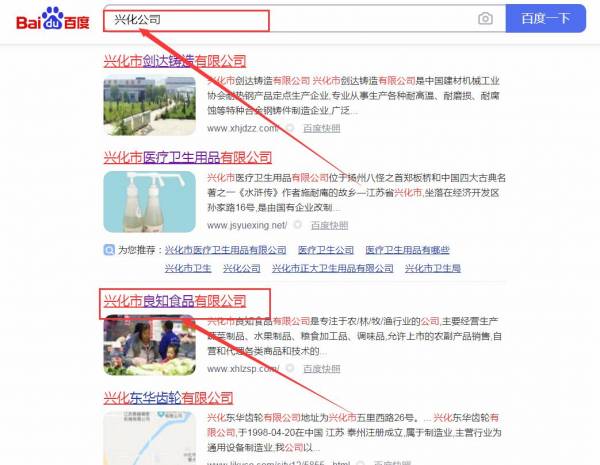Select recommended search 医疗卫生公司
The width and height of the screenshot is (600, 465).
(326, 250)
